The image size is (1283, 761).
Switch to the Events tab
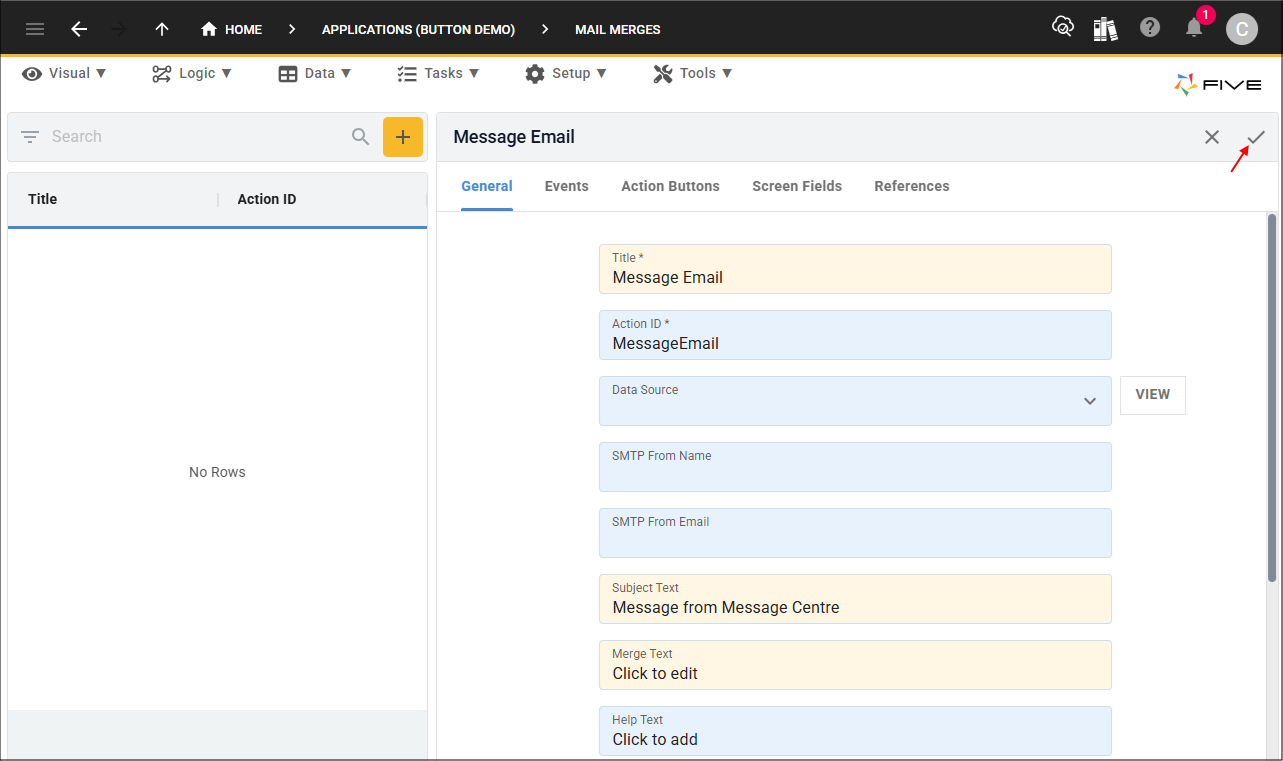point(567,186)
